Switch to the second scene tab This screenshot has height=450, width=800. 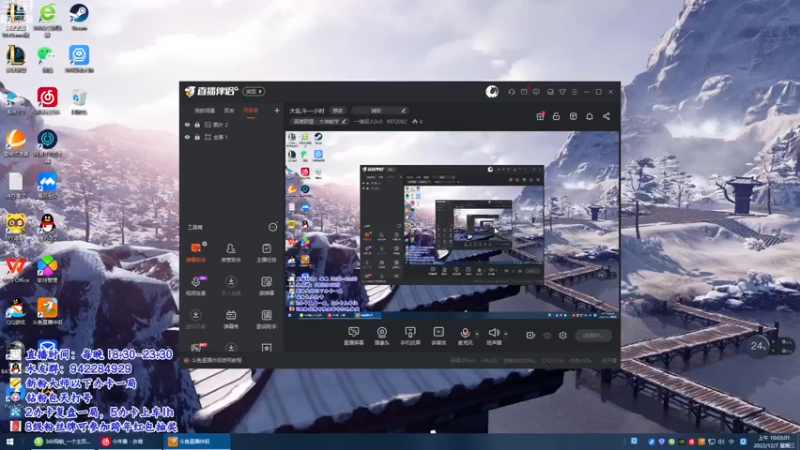click(x=229, y=110)
